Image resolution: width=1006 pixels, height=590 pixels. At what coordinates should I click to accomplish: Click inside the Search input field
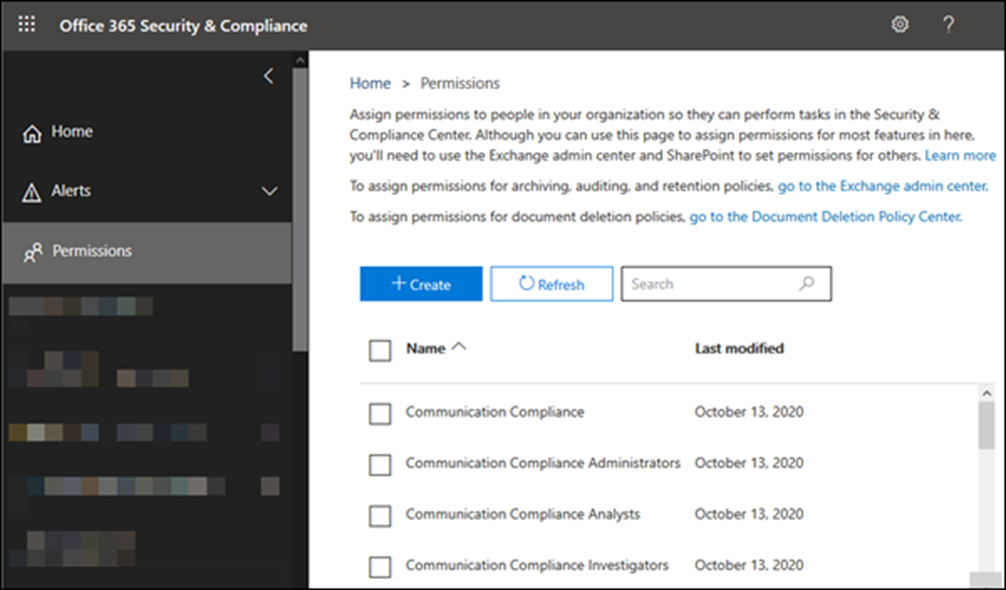pyautogui.click(x=700, y=283)
